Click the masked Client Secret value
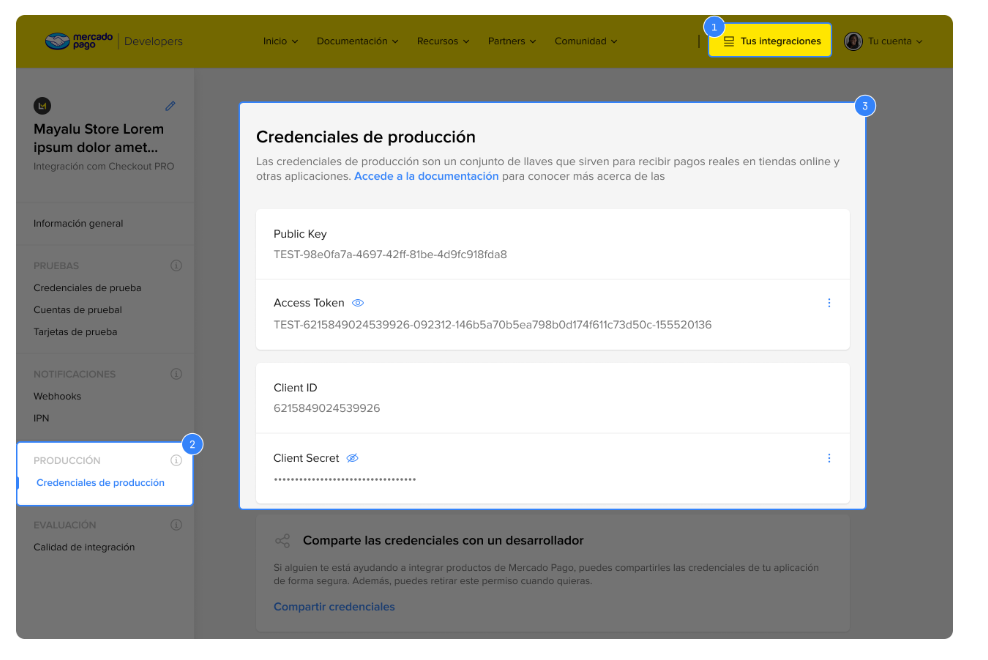Viewport: 988px width, 660px height. pyautogui.click(x=345, y=480)
